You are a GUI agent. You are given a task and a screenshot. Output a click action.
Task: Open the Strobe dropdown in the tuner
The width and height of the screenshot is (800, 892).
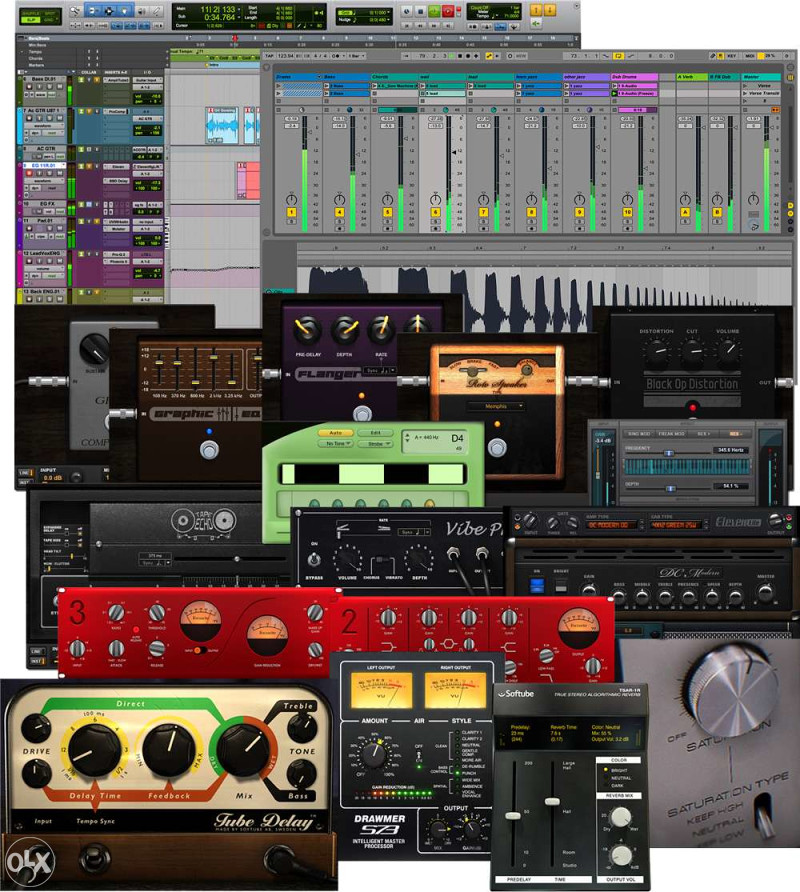coord(376,444)
